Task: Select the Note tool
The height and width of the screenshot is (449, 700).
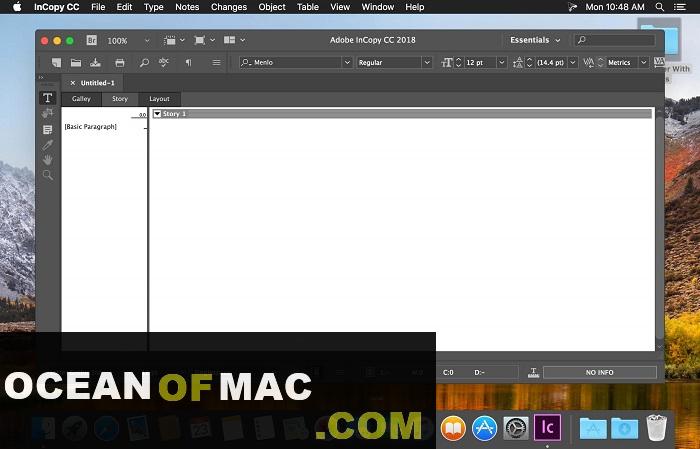Action: (48, 129)
